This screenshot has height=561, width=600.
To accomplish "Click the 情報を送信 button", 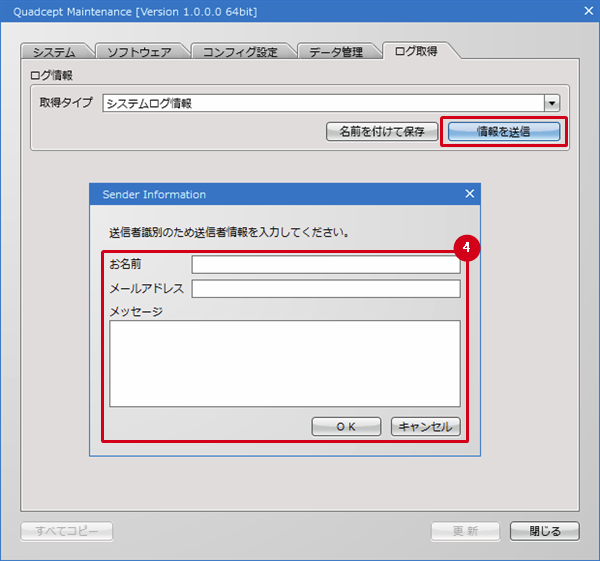I will tap(503, 131).
